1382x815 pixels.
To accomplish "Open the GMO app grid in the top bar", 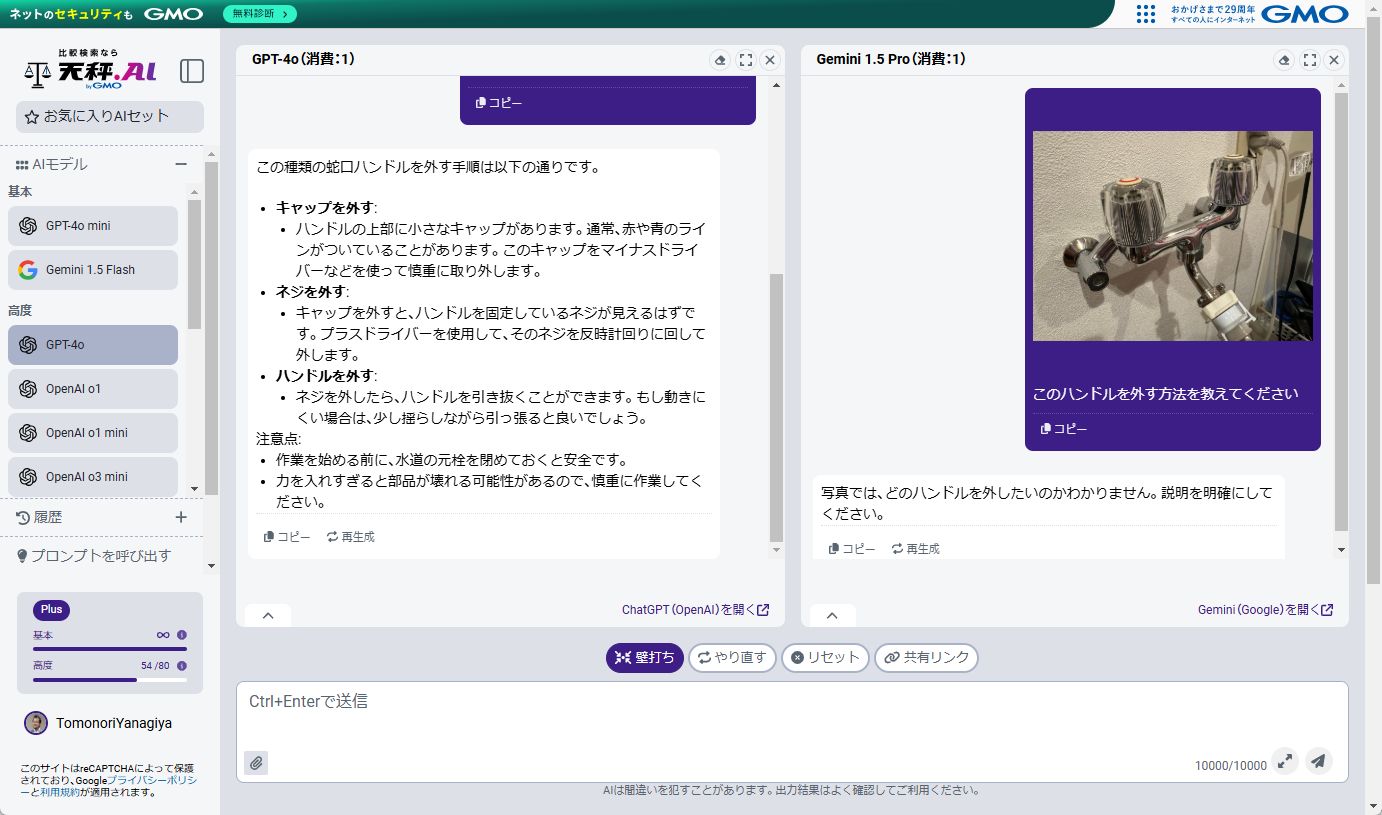I will coord(1144,14).
